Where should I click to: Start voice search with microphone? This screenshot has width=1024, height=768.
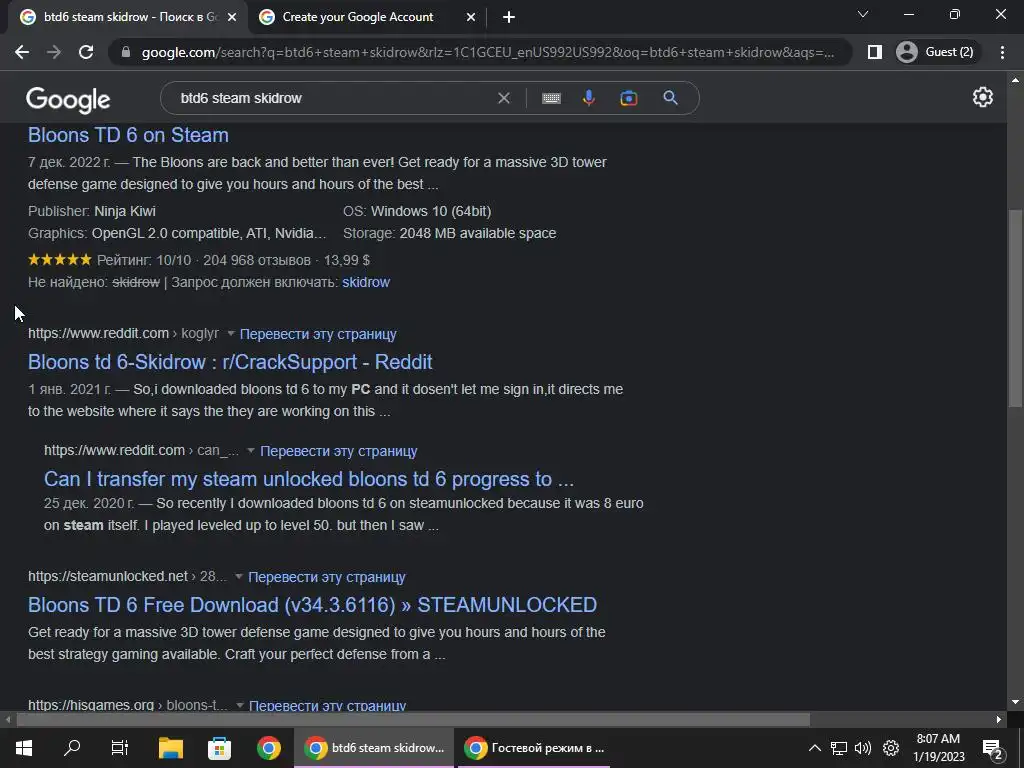point(588,98)
